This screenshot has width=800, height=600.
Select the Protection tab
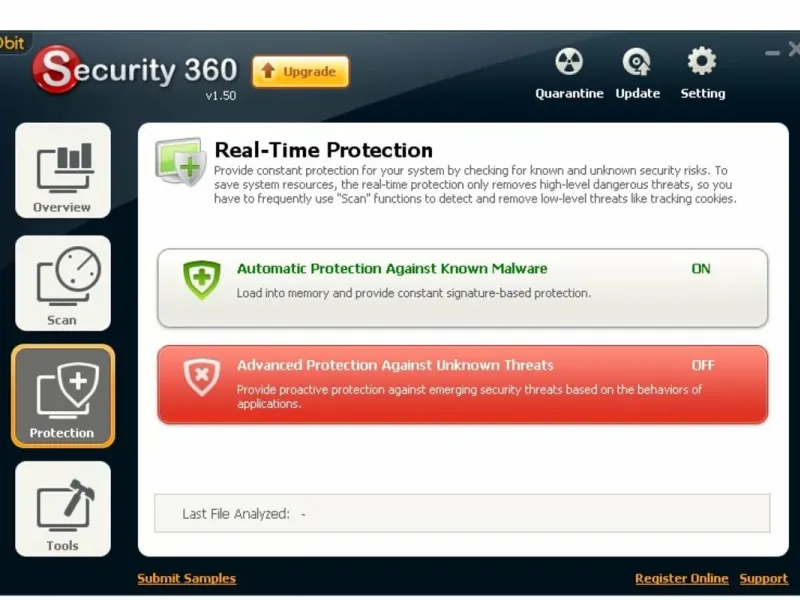62,397
